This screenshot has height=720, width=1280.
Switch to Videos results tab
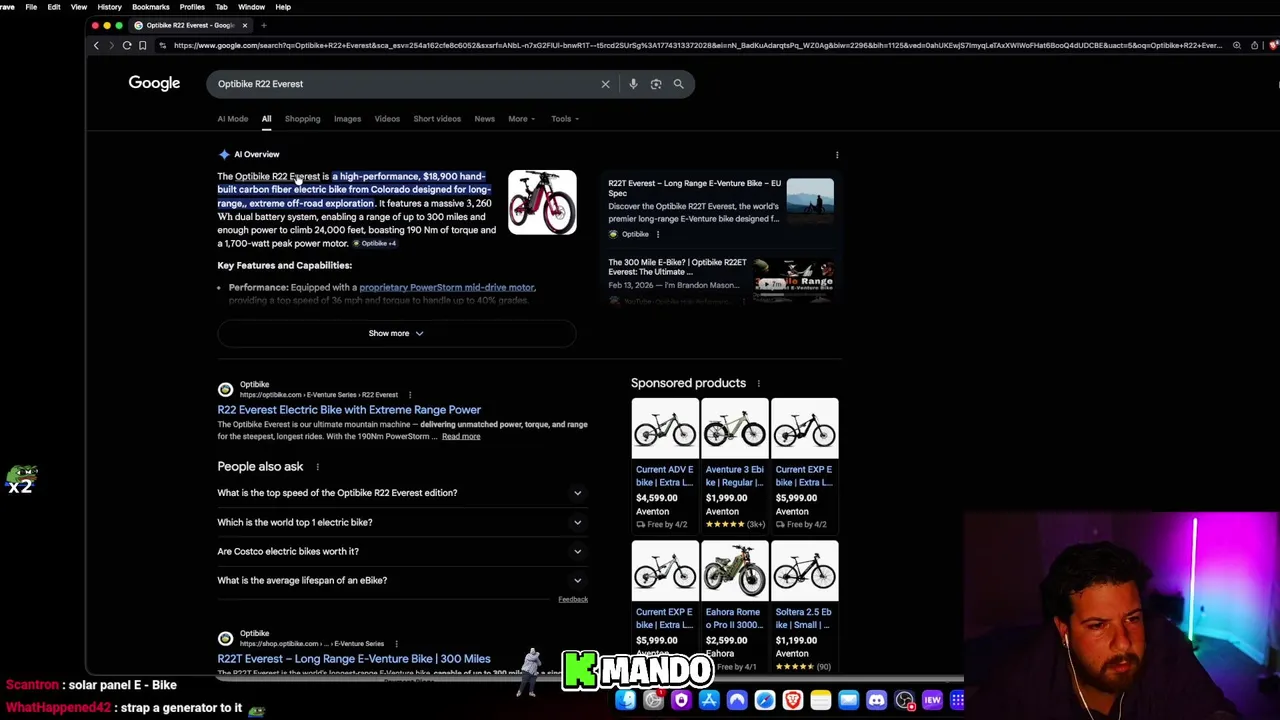point(387,119)
